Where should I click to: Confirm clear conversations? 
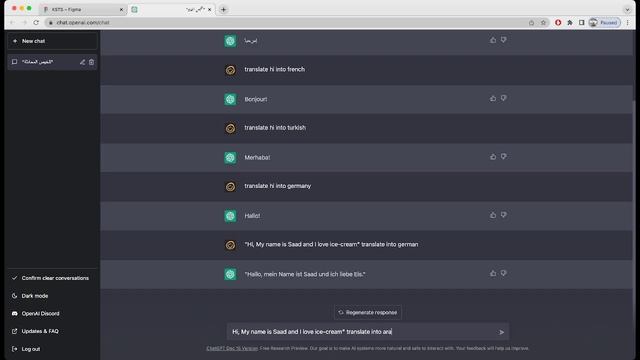tap(52, 278)
